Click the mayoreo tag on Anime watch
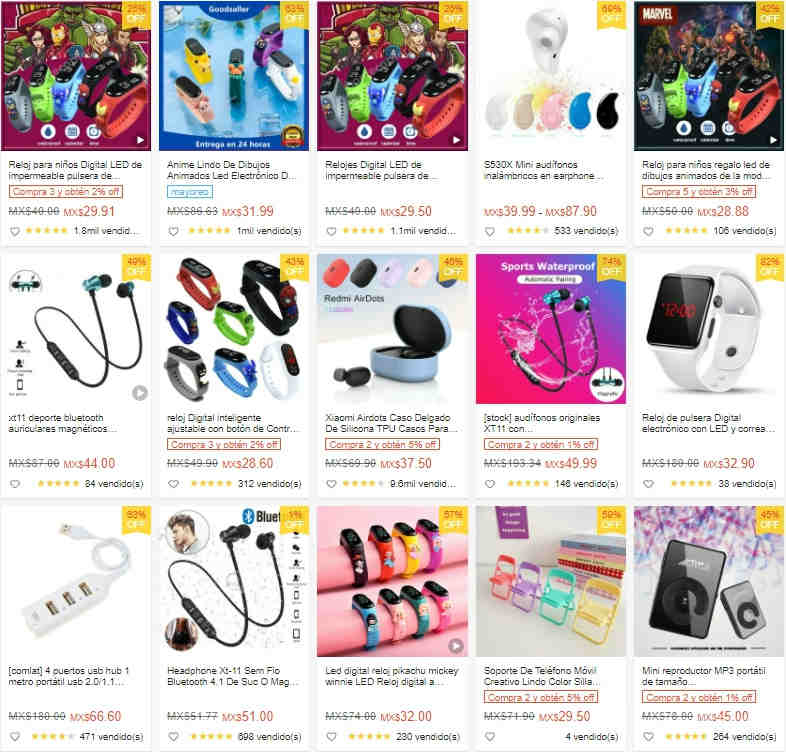This screenshot has height=752, width=786. click(189, 192)
